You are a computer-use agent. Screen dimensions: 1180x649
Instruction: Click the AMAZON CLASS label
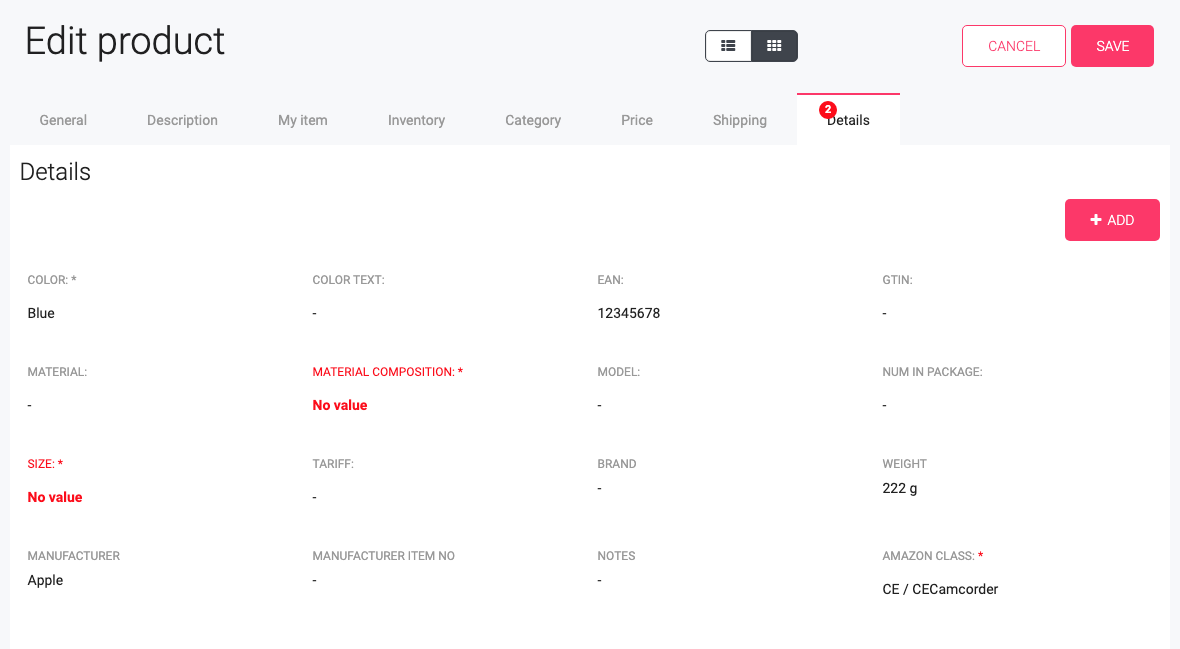(932, 556)
